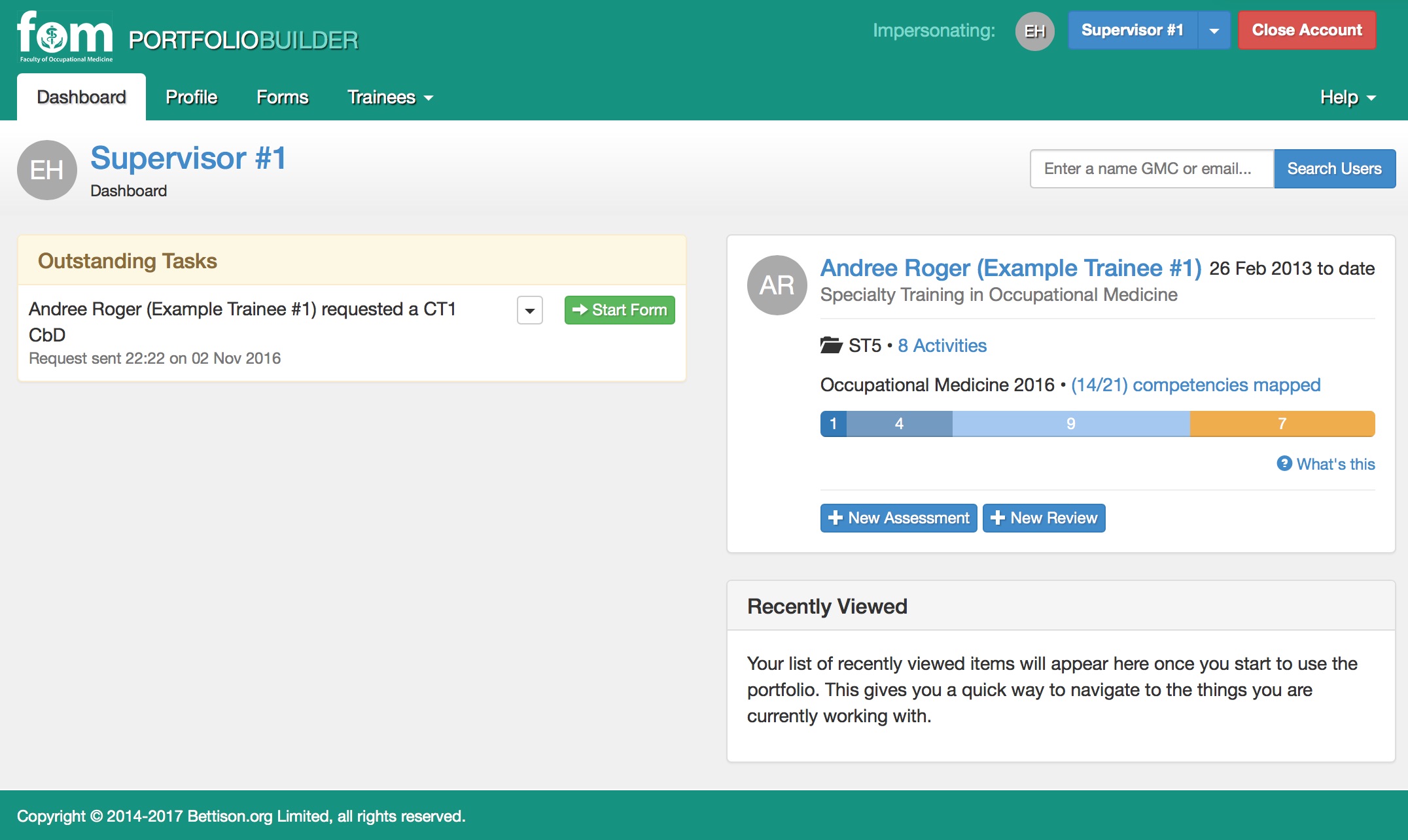The height and width of the screenshot is (840, 1408).
Task: Click the Outstanding Tasks panel heading
Action: click(x=128, y=261)
